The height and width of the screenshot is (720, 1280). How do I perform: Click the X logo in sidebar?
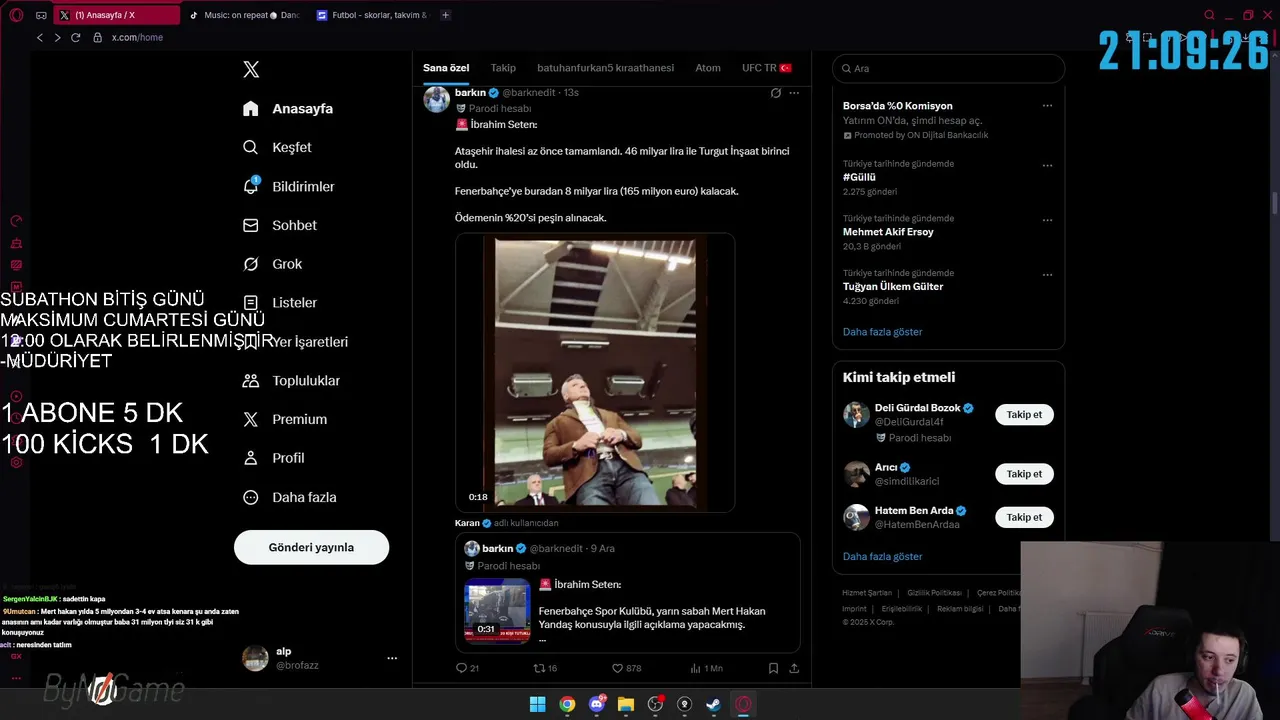(x=251, y=69)
